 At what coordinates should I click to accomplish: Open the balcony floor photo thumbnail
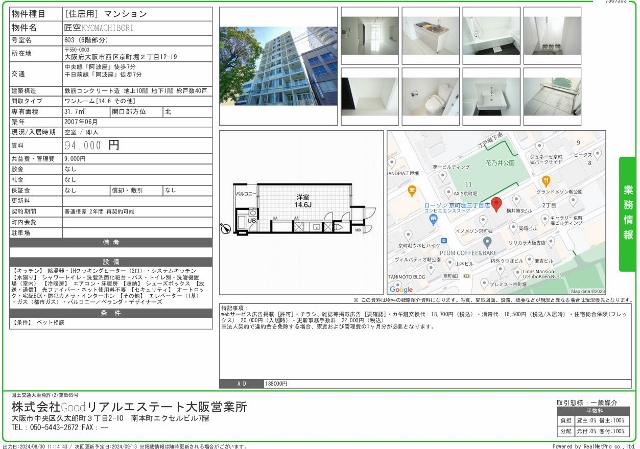(552, 97)
